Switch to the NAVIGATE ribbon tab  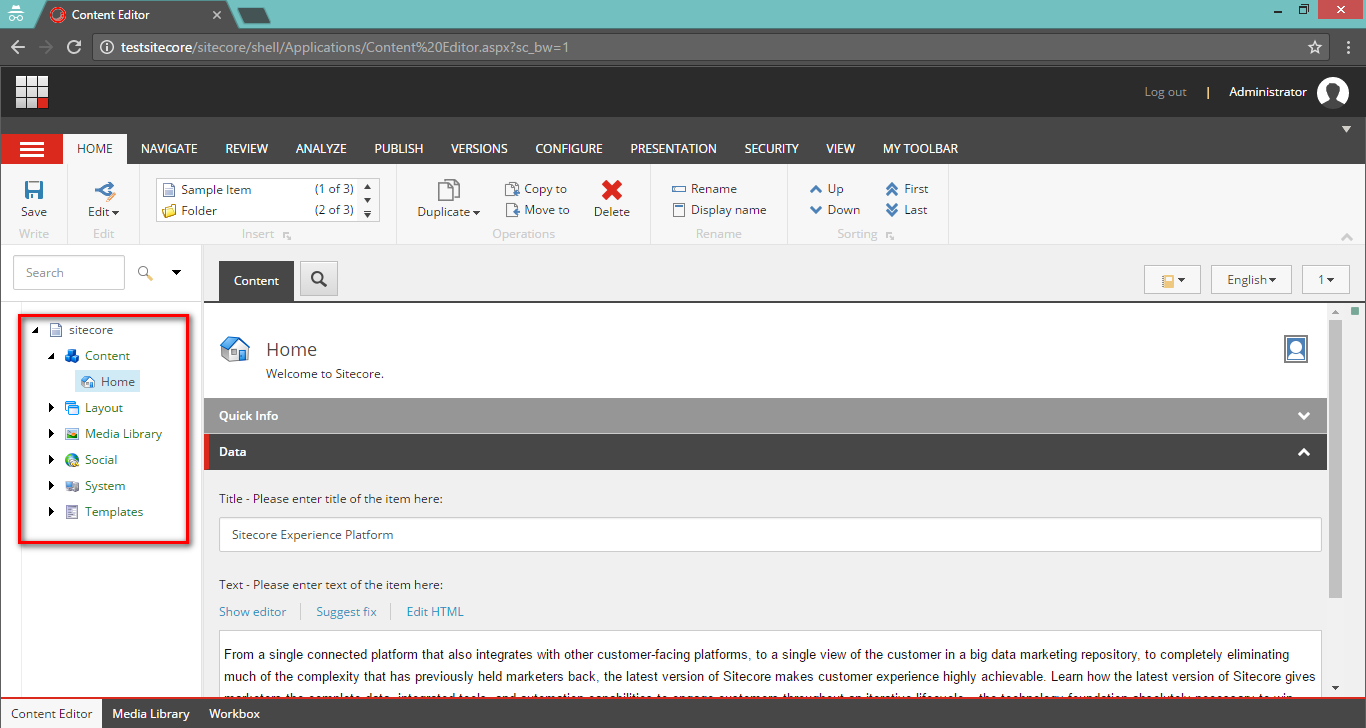click(x=169, y=149)
